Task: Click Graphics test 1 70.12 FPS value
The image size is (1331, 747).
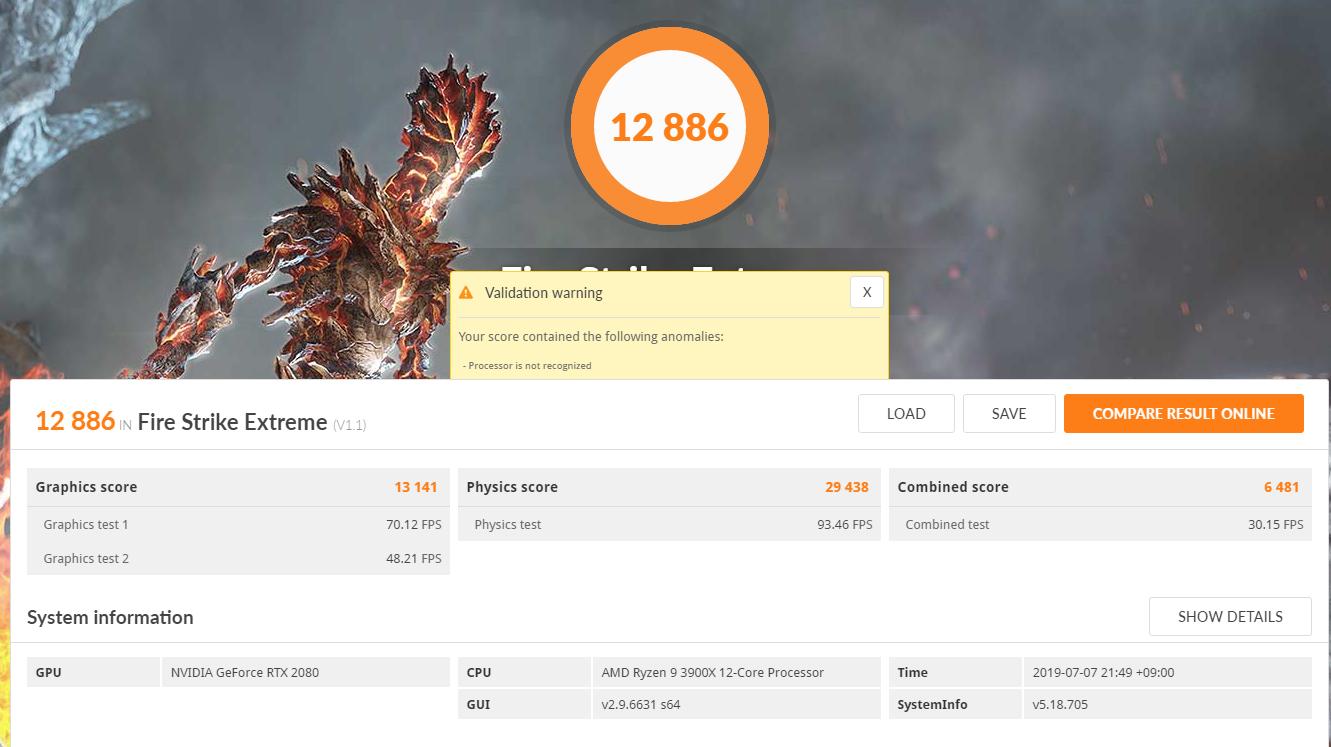Action: pos(414,524)
